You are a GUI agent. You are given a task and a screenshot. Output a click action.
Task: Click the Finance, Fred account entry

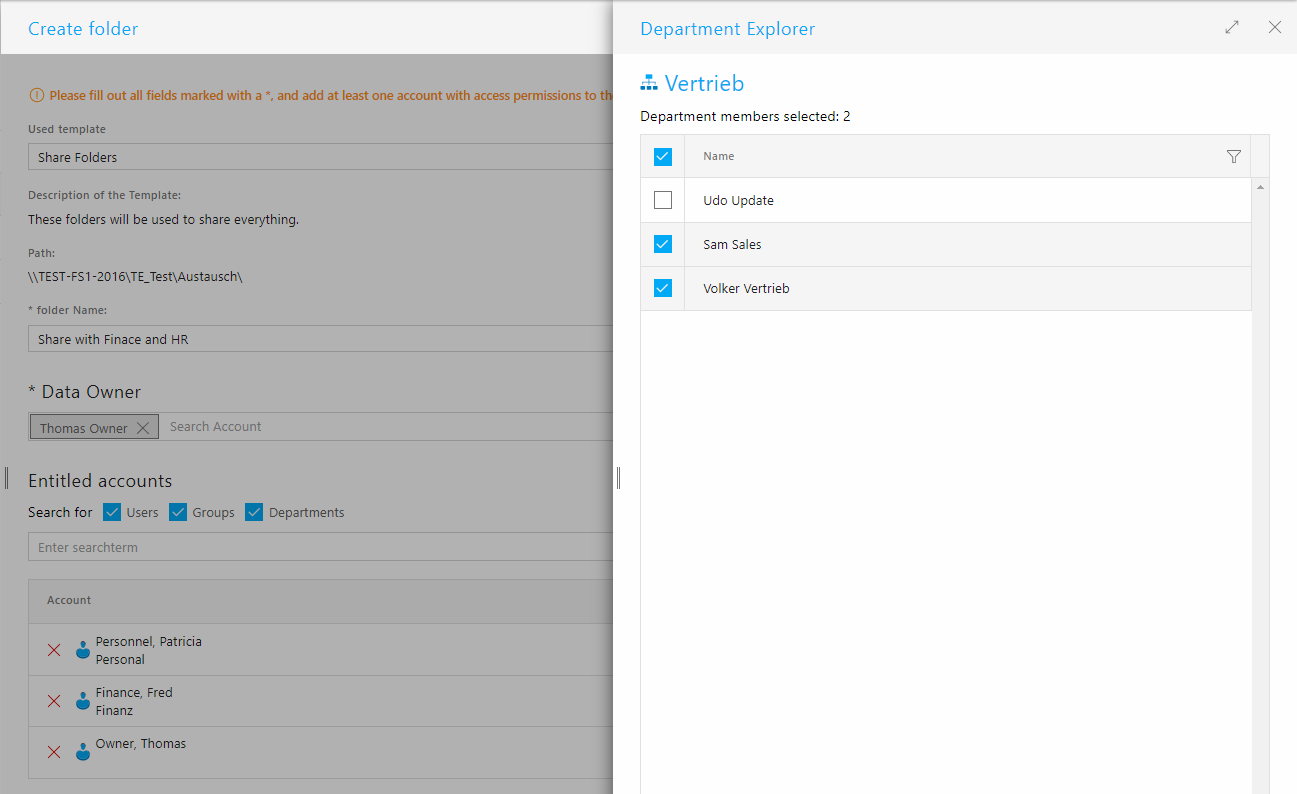click(x=134, y=701)
